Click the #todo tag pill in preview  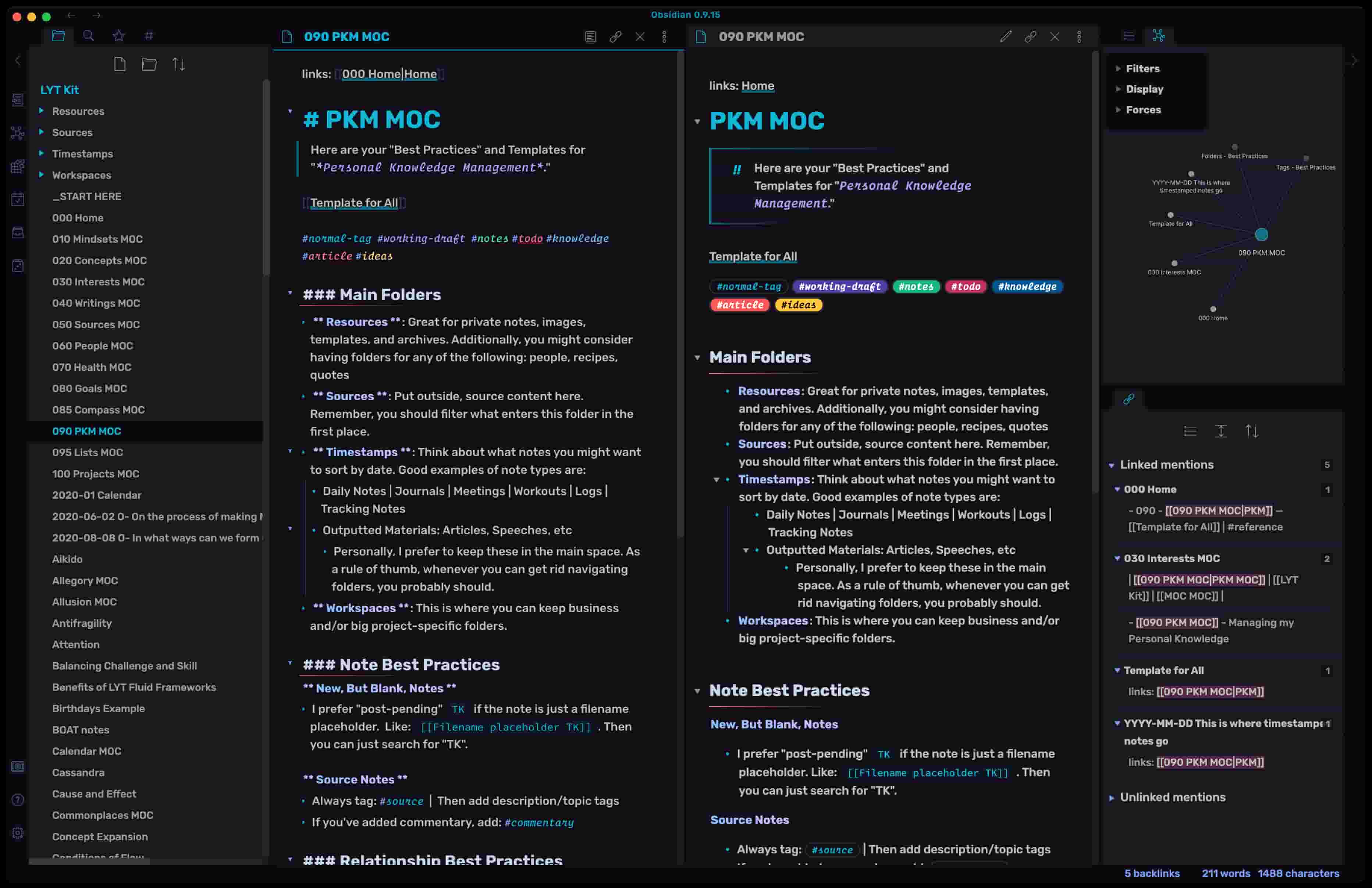tap(966, 287)
